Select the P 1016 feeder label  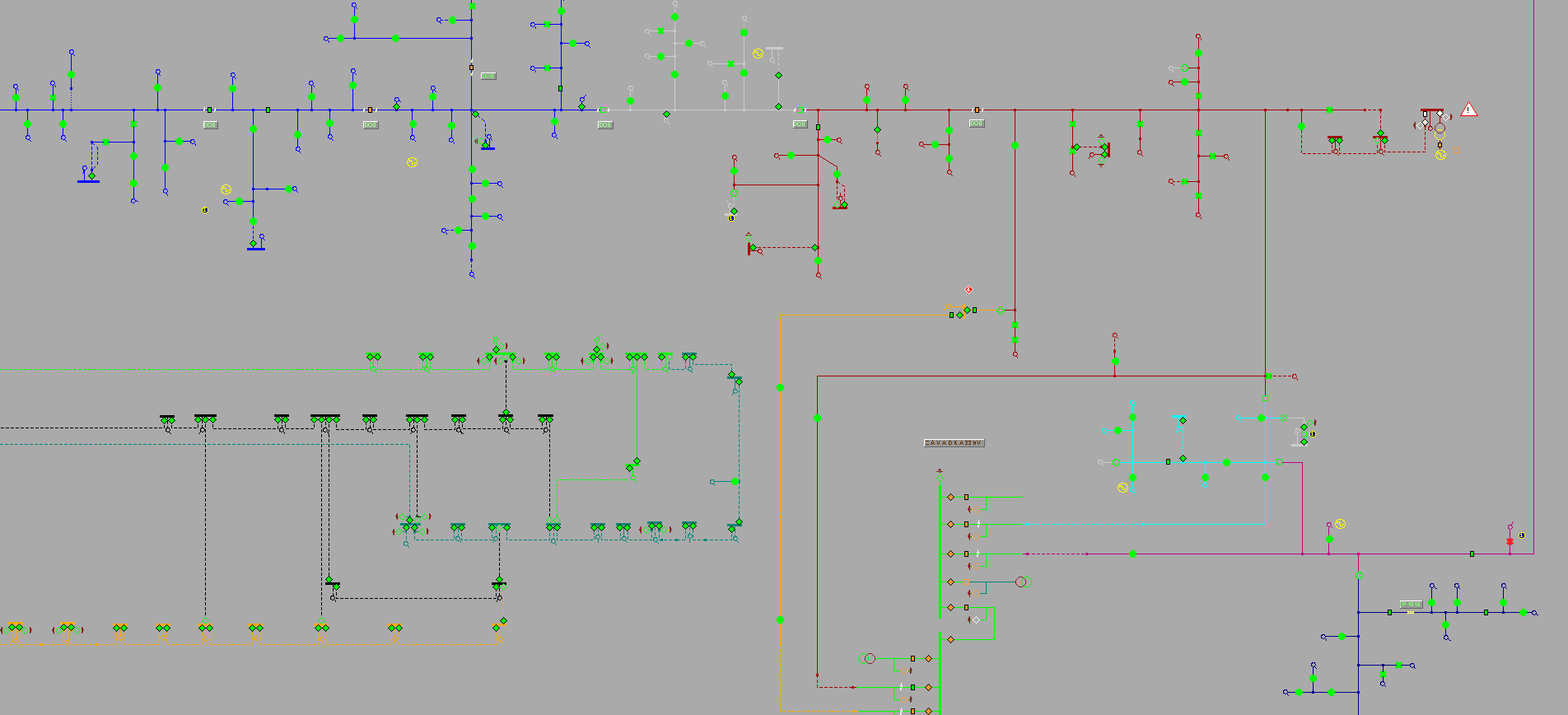(1412, 605)
